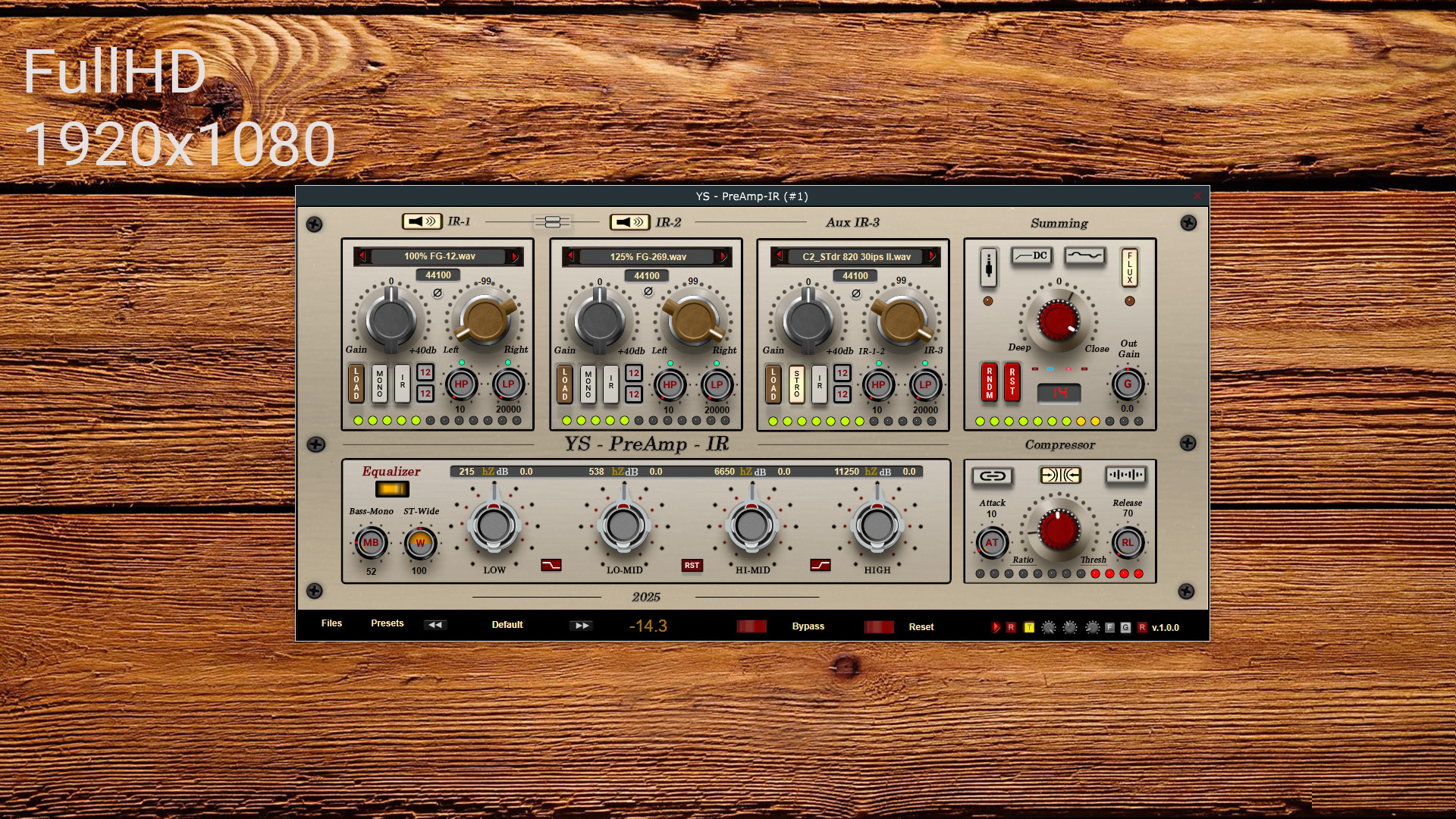Click the meter bars icon in Compressor section
The width and height of the screenshot is (1456, 819).
click(1127, 475)
